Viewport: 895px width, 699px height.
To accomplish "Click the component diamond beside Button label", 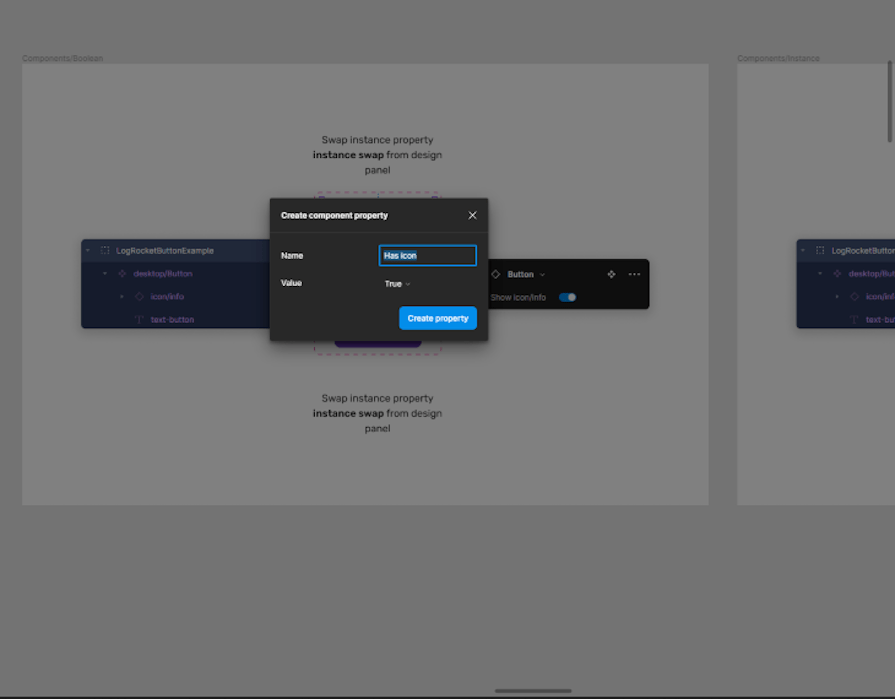I will click(495, 274).
